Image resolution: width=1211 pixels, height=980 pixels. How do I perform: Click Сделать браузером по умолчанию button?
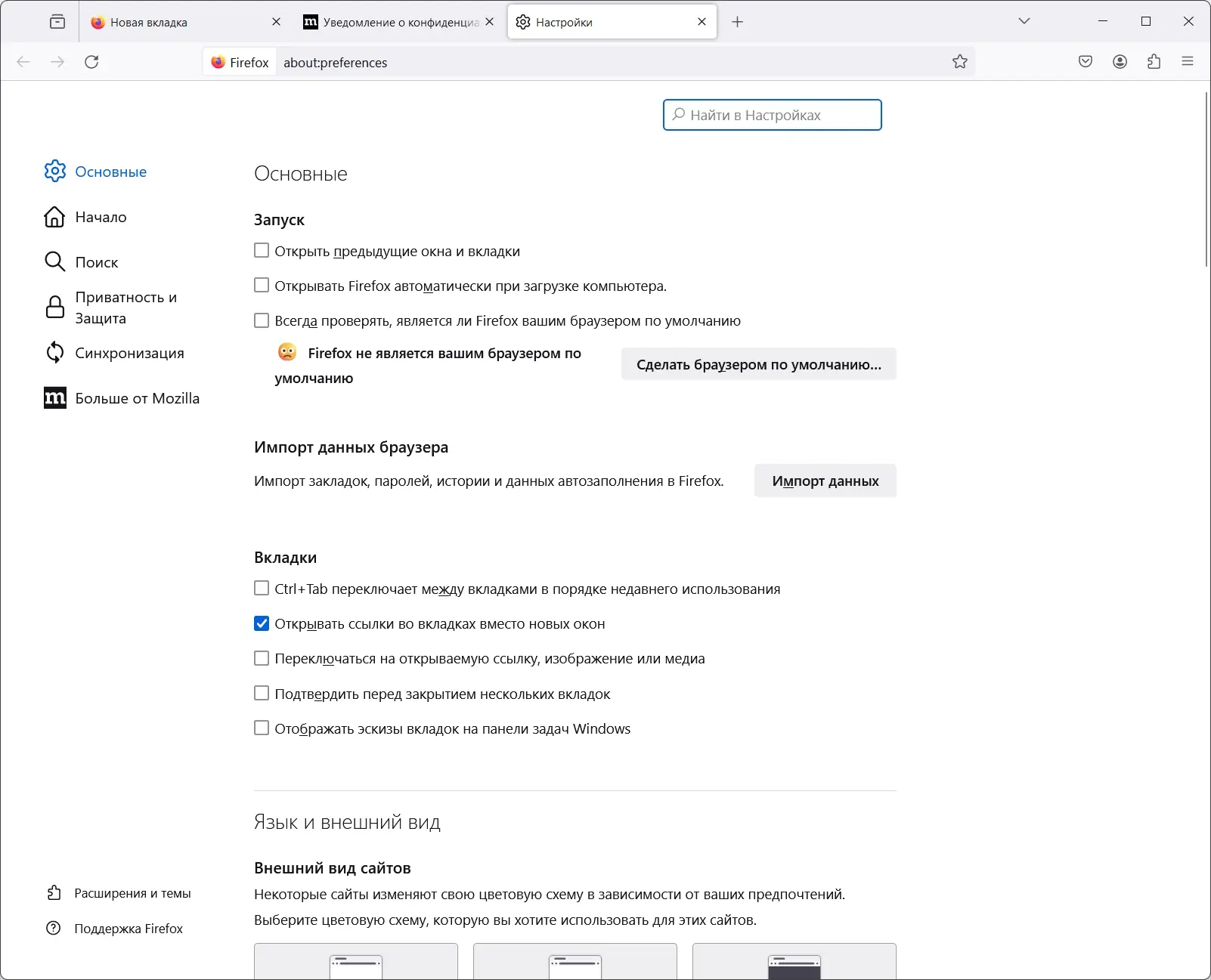759,364
